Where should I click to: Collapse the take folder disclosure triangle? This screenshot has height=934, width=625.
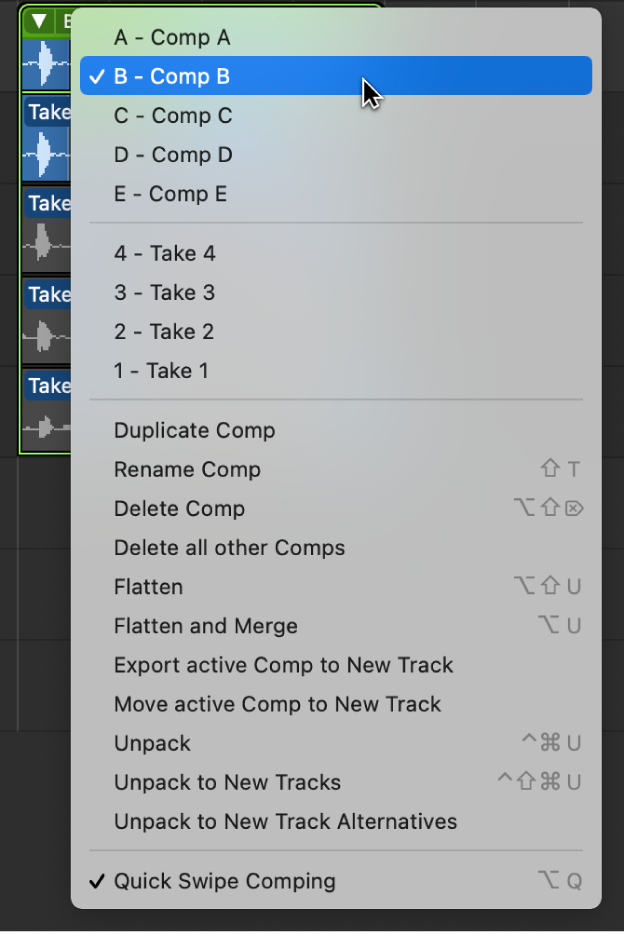coord(38,20)
